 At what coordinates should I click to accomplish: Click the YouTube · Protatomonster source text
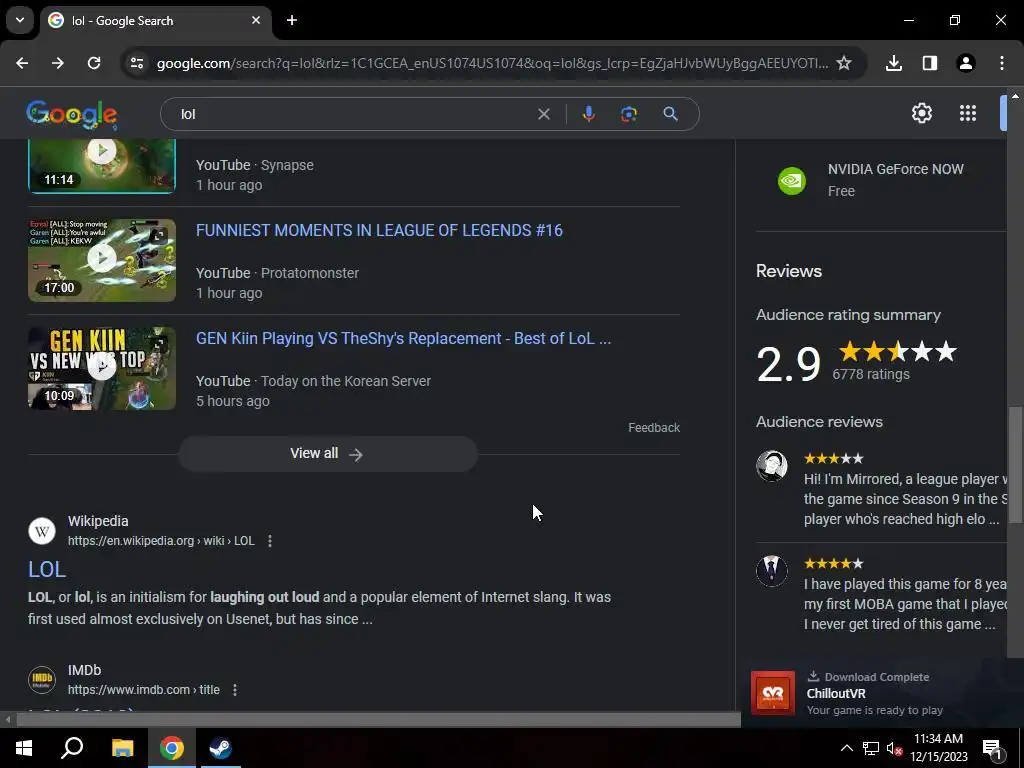(x=278, y=273)
